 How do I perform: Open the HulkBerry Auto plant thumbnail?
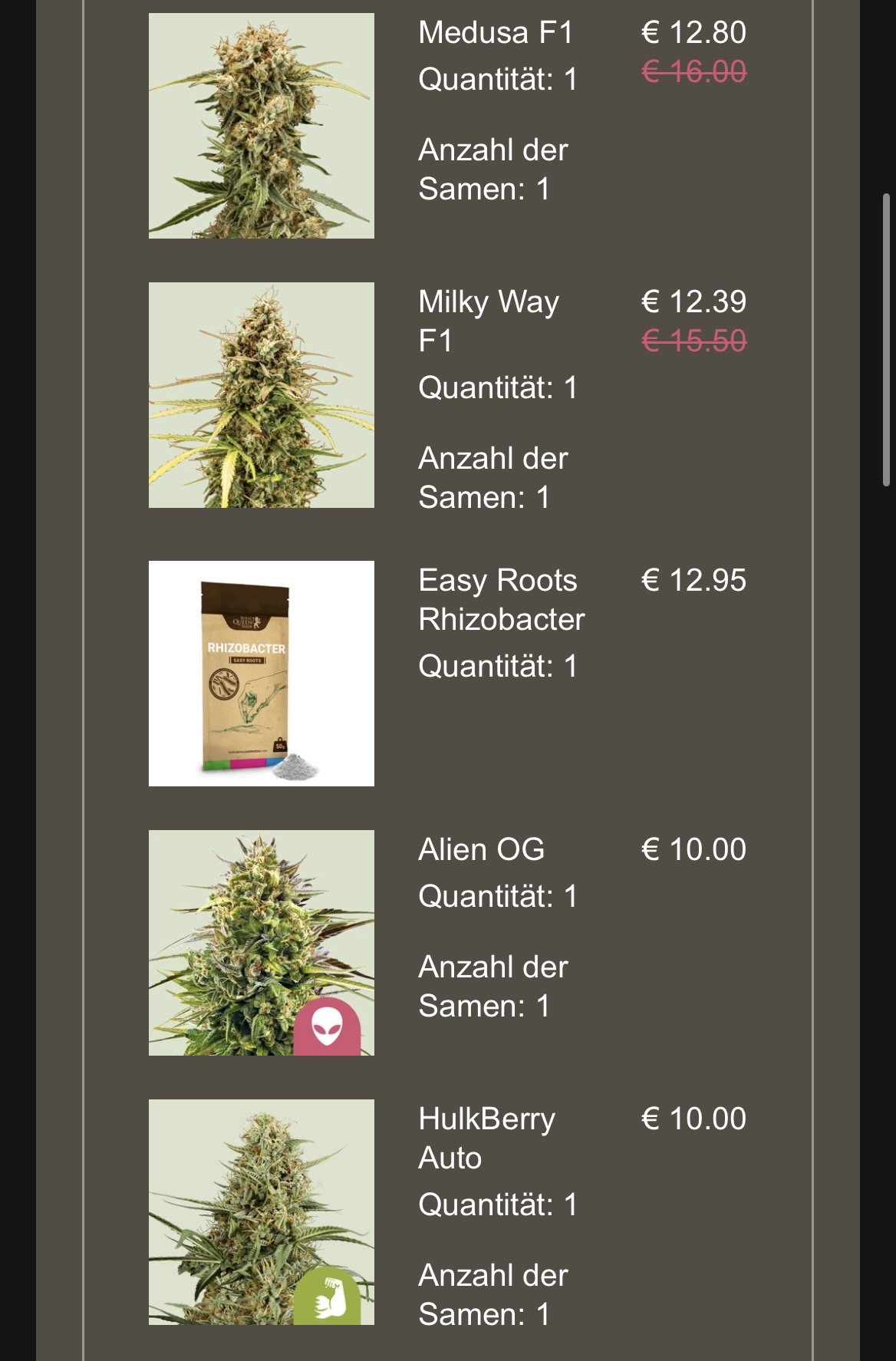pos(262,1212)
